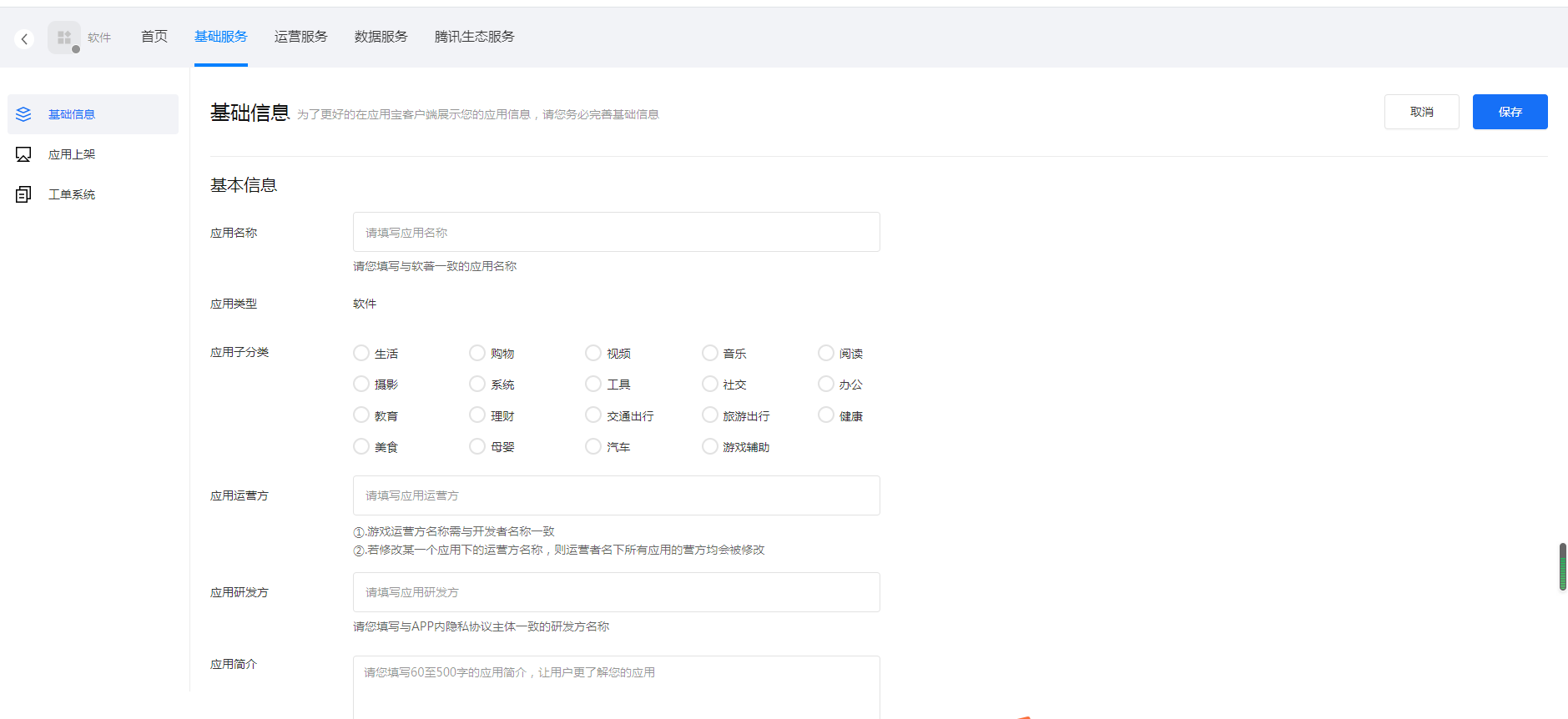Screen dimensions: 1568x719
Task: Click the 应用研发方 field label
Action: click(239, 592)
